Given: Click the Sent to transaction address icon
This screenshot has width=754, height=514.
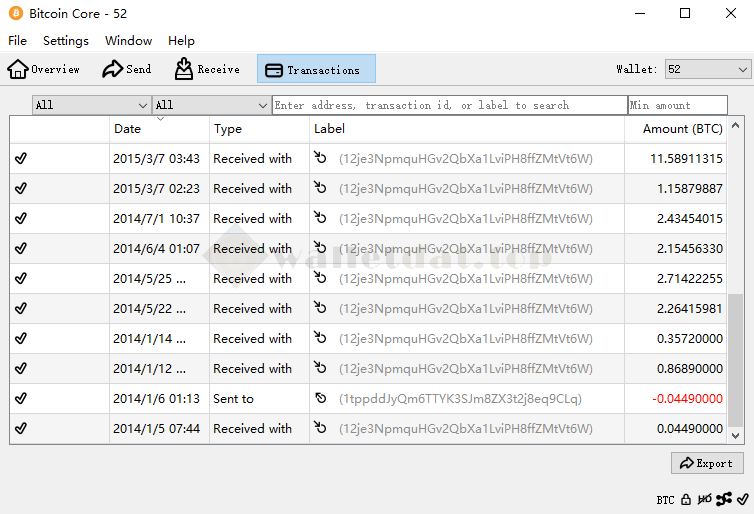Looking at the screenshot, I should coord(320,399).
